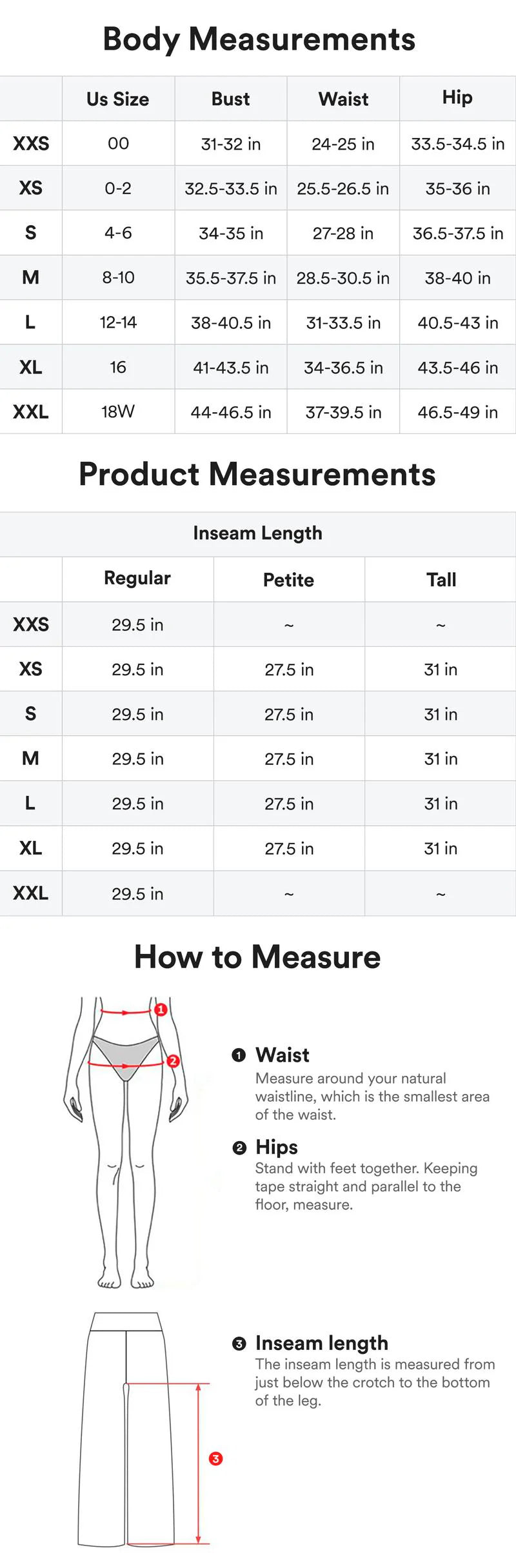Screen dimensions: 516x1568
Task: Click the red number 1 marker on body figure
Action: tap(161, 1009)
